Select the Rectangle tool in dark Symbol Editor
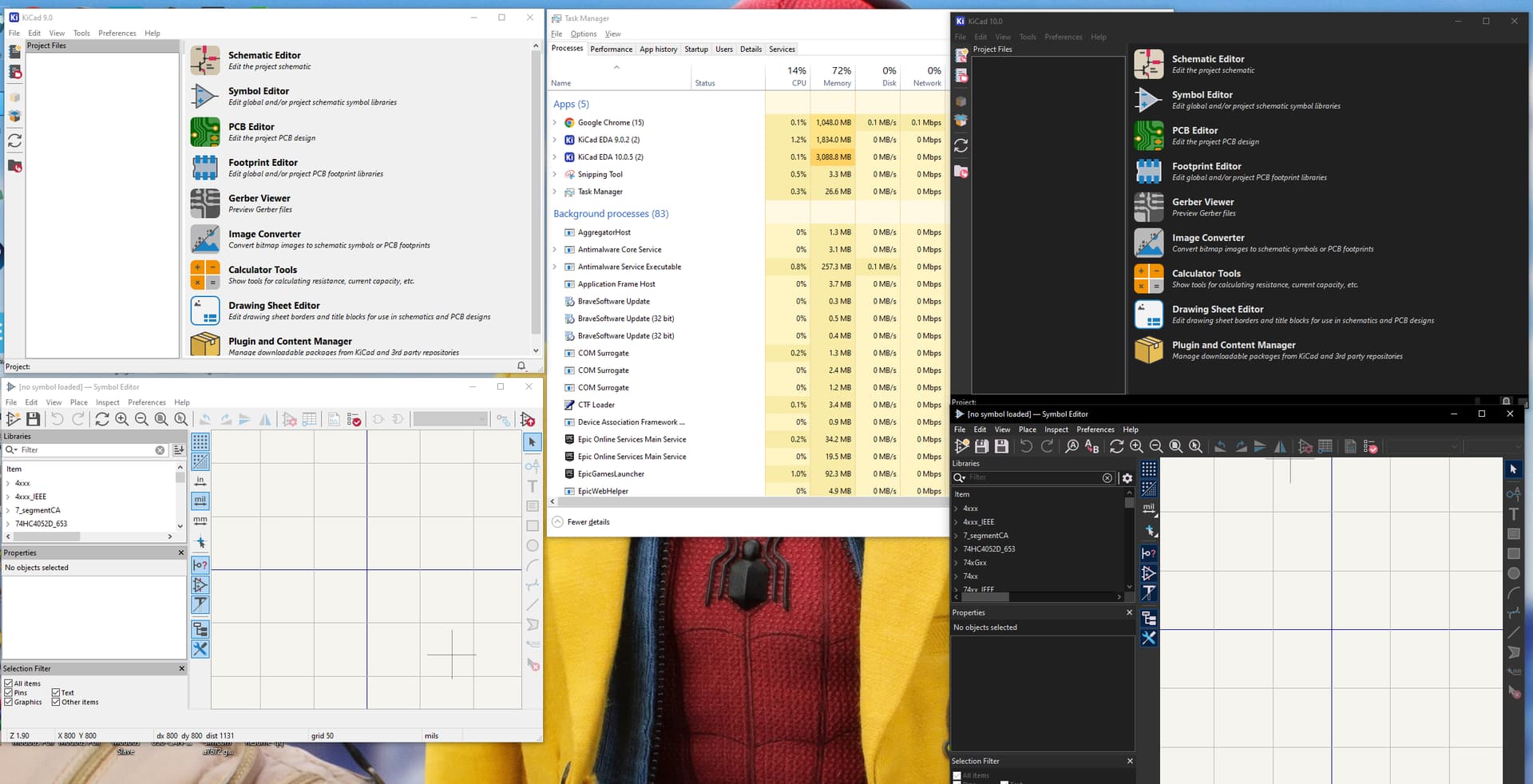 (x=1513, y=553)
